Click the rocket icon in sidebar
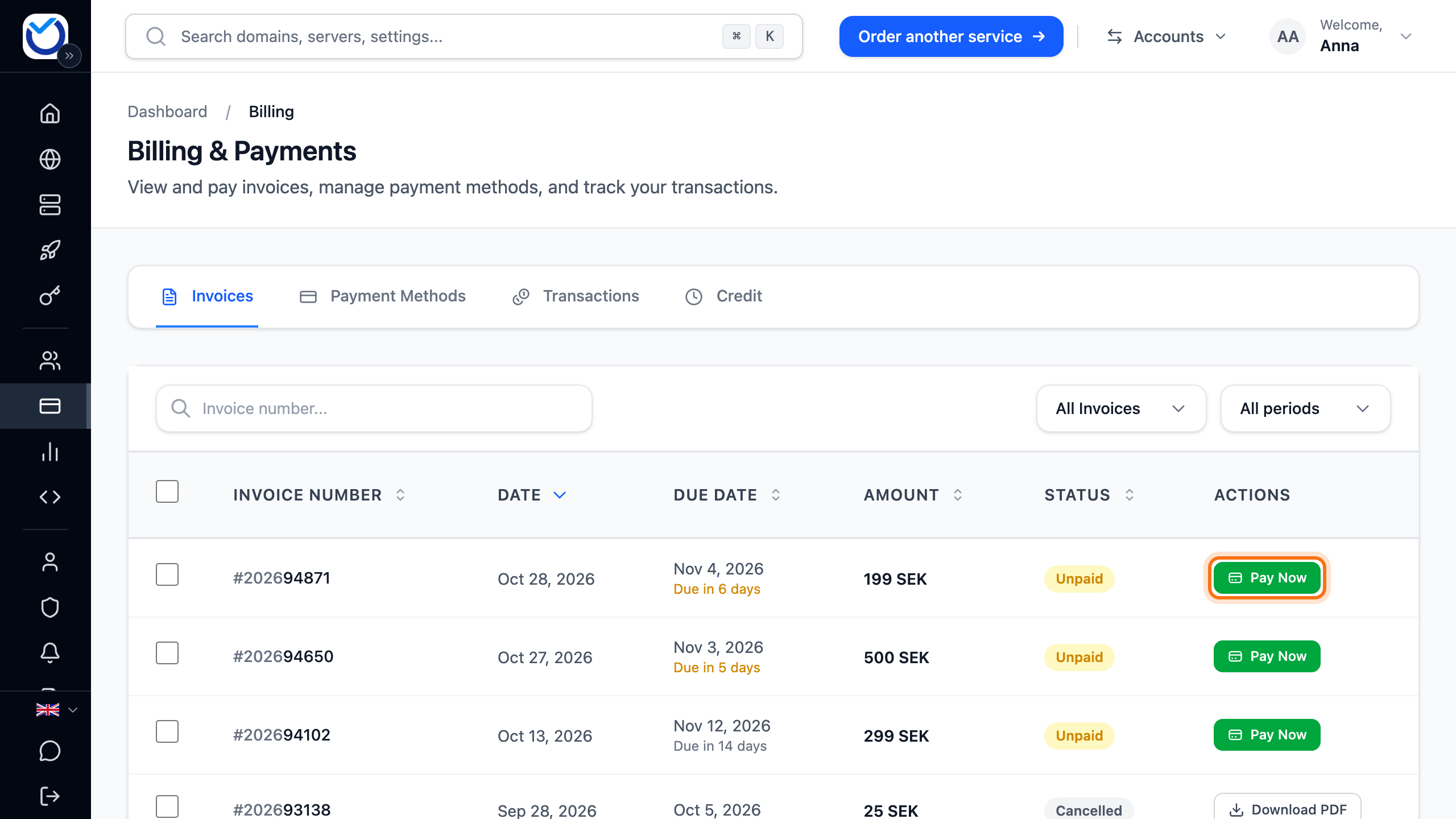 50,250
